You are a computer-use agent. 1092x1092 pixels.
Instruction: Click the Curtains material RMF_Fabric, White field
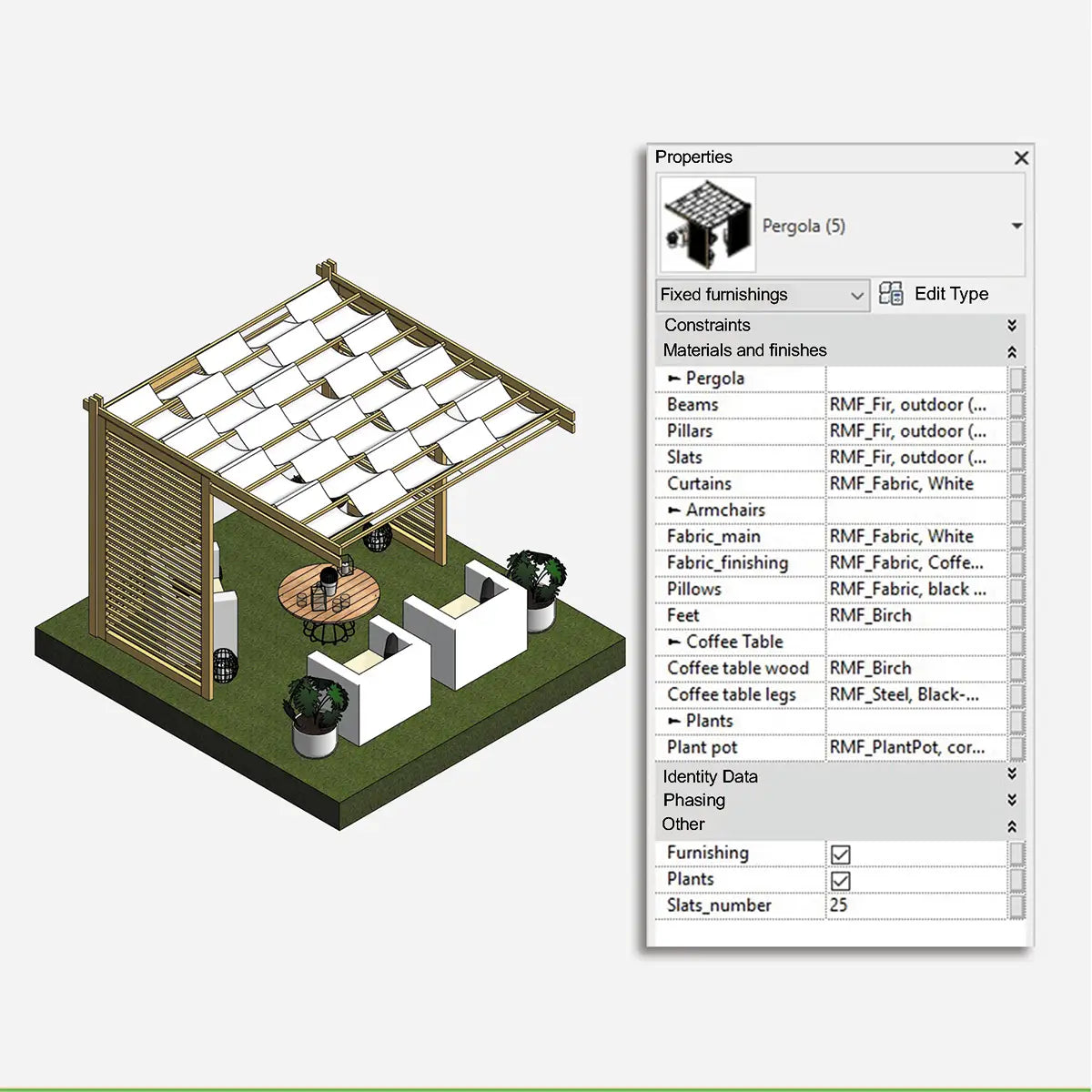[x=915, y=484]
